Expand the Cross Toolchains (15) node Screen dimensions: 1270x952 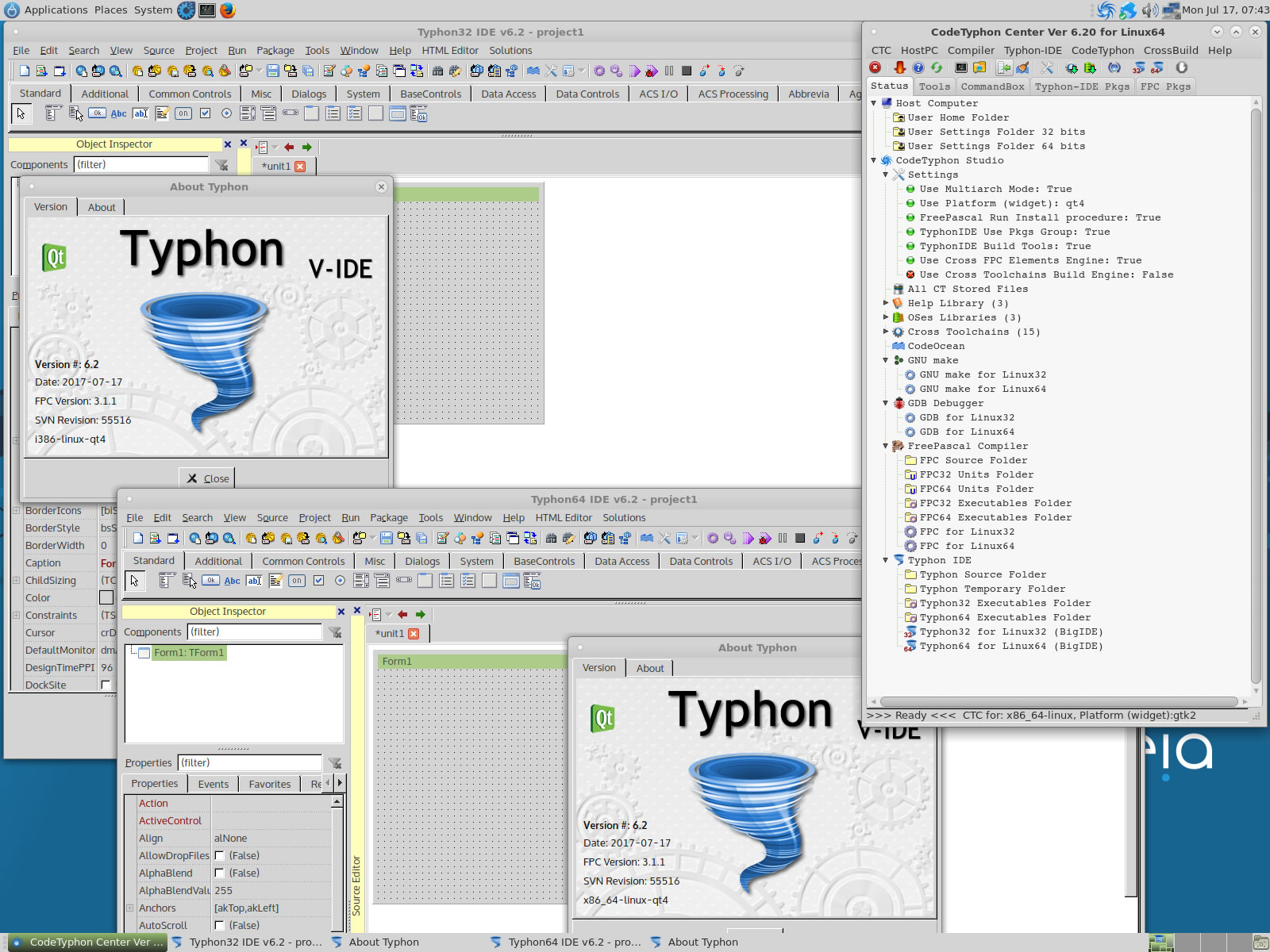(x=886, y=332)
